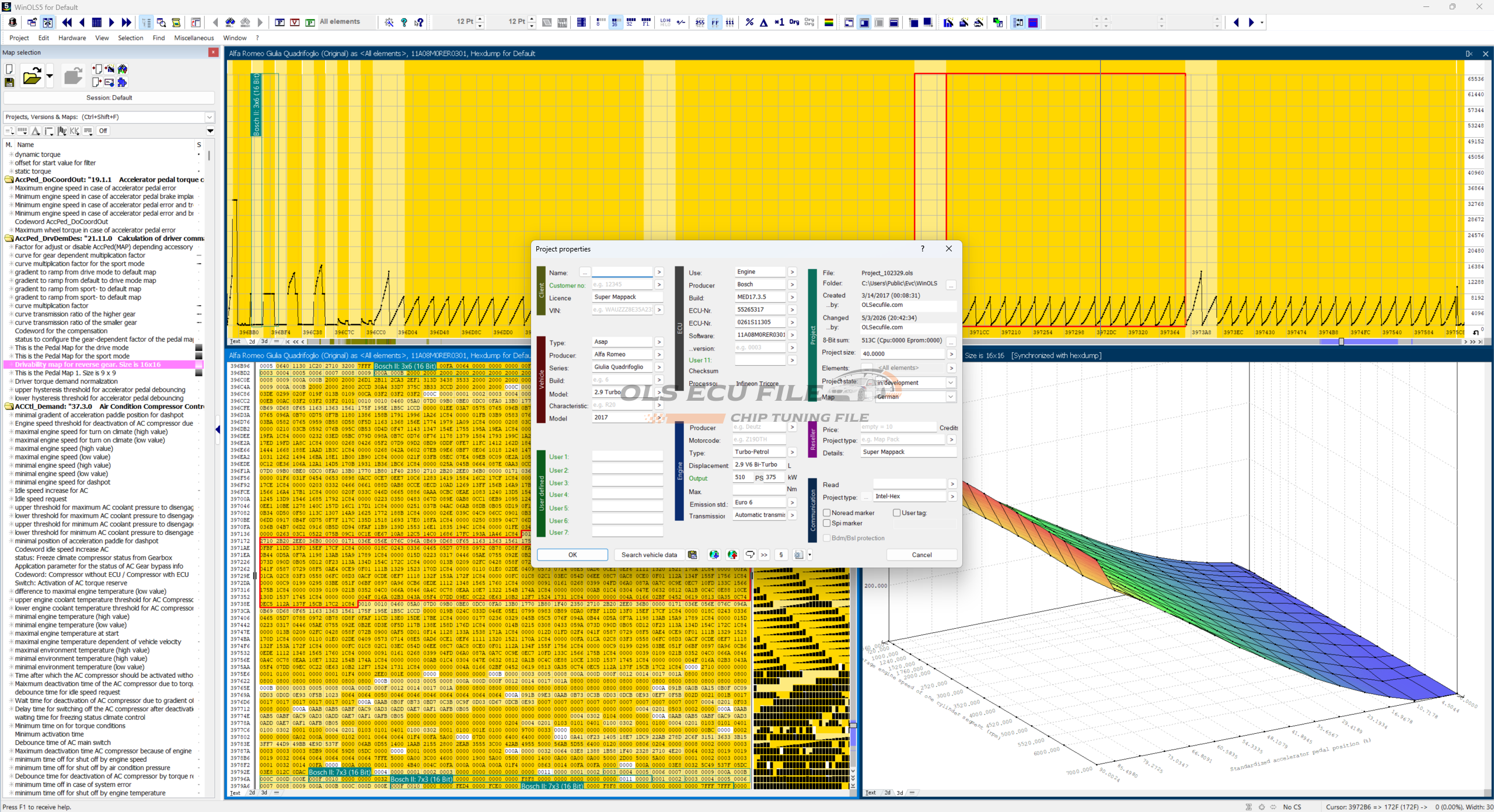Click the binoculars search icon in toolbar
Viewport: 1494px width, 812px height.
(x=231, y=22)
